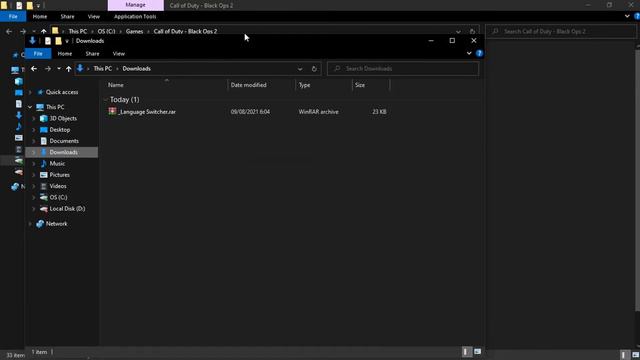Open the View tab in Downloads window
This screenshot has height=360, width=640.
[118, 53]
